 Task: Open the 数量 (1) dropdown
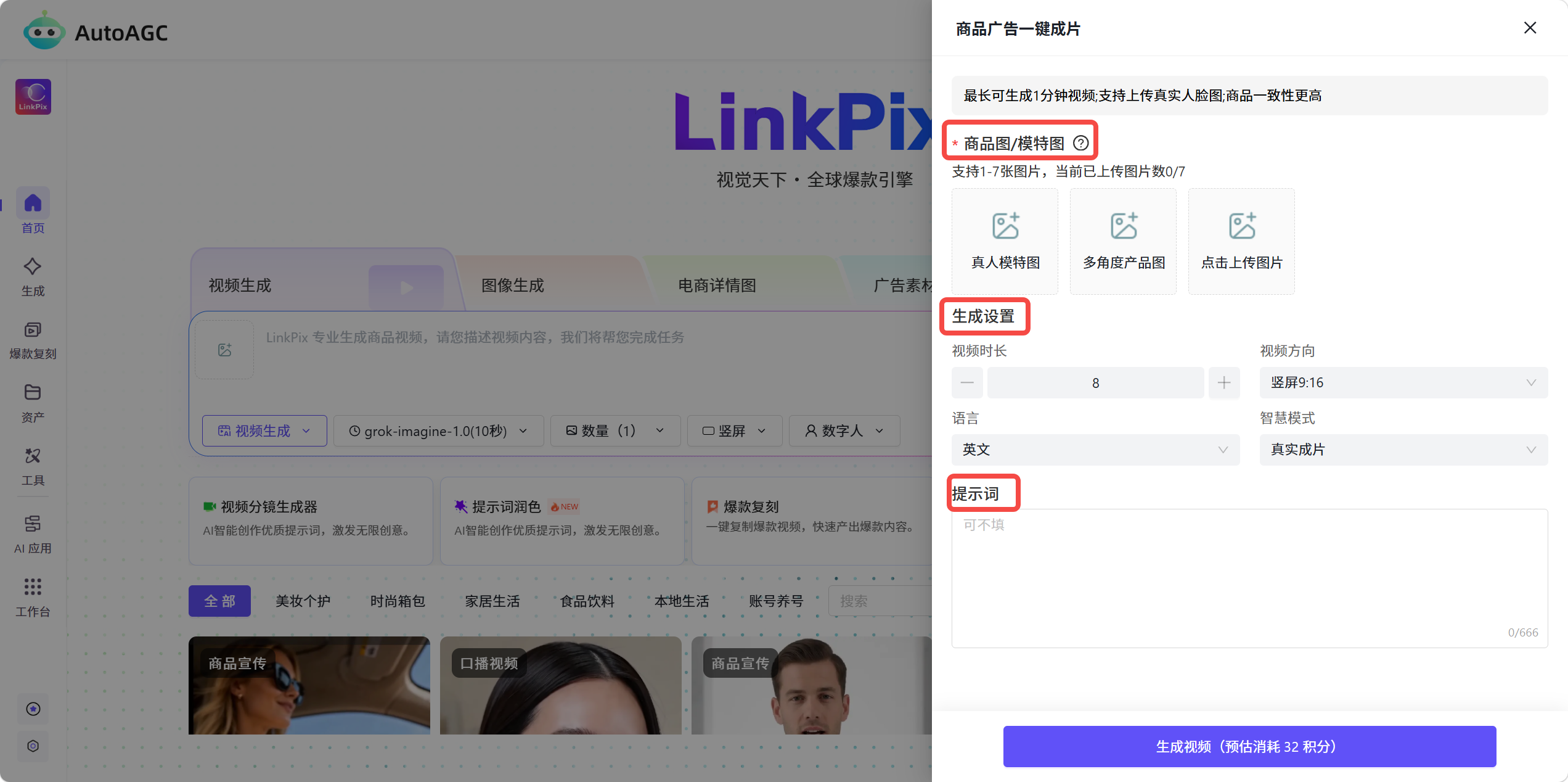pos(615,430)
